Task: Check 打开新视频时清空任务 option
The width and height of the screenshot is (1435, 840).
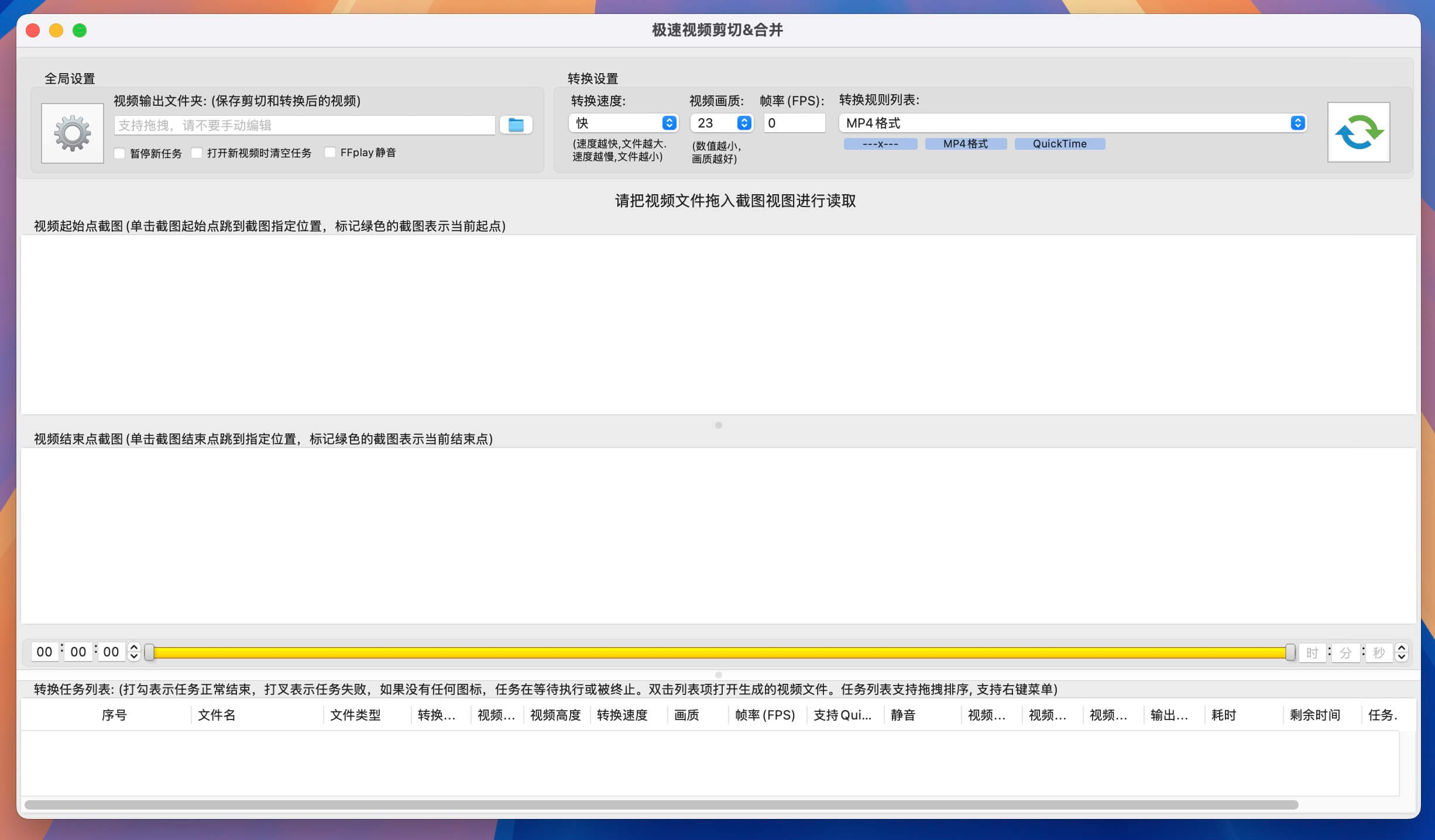Action: pos(197,152)
